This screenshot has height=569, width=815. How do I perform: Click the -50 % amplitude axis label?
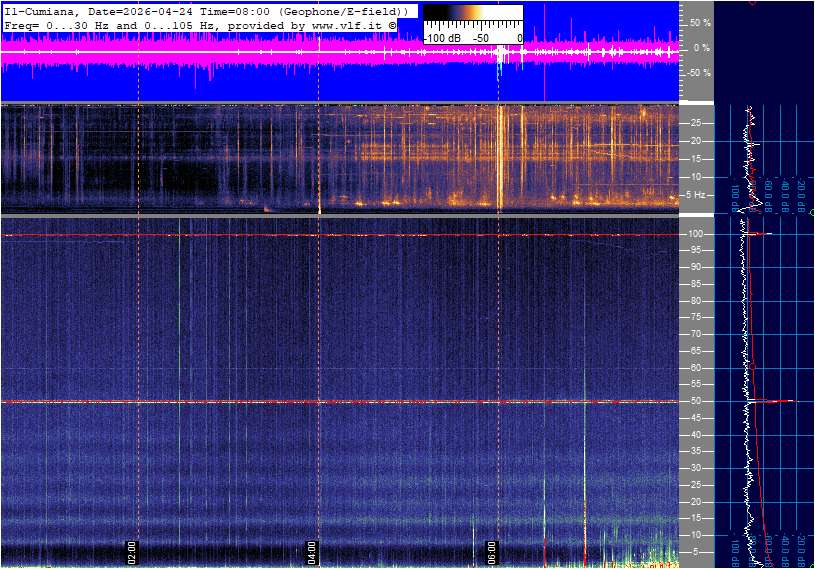(x=699, y=73)
